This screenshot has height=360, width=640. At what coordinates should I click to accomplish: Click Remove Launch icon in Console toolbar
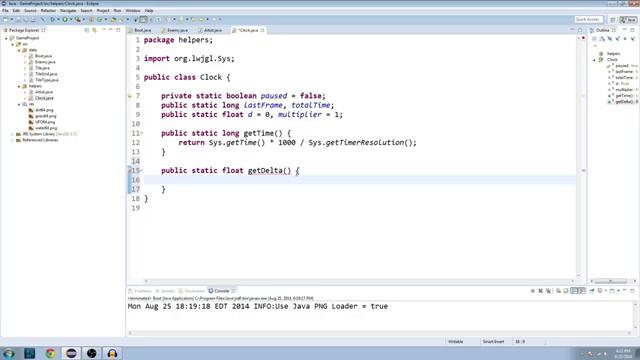(540, 291)
